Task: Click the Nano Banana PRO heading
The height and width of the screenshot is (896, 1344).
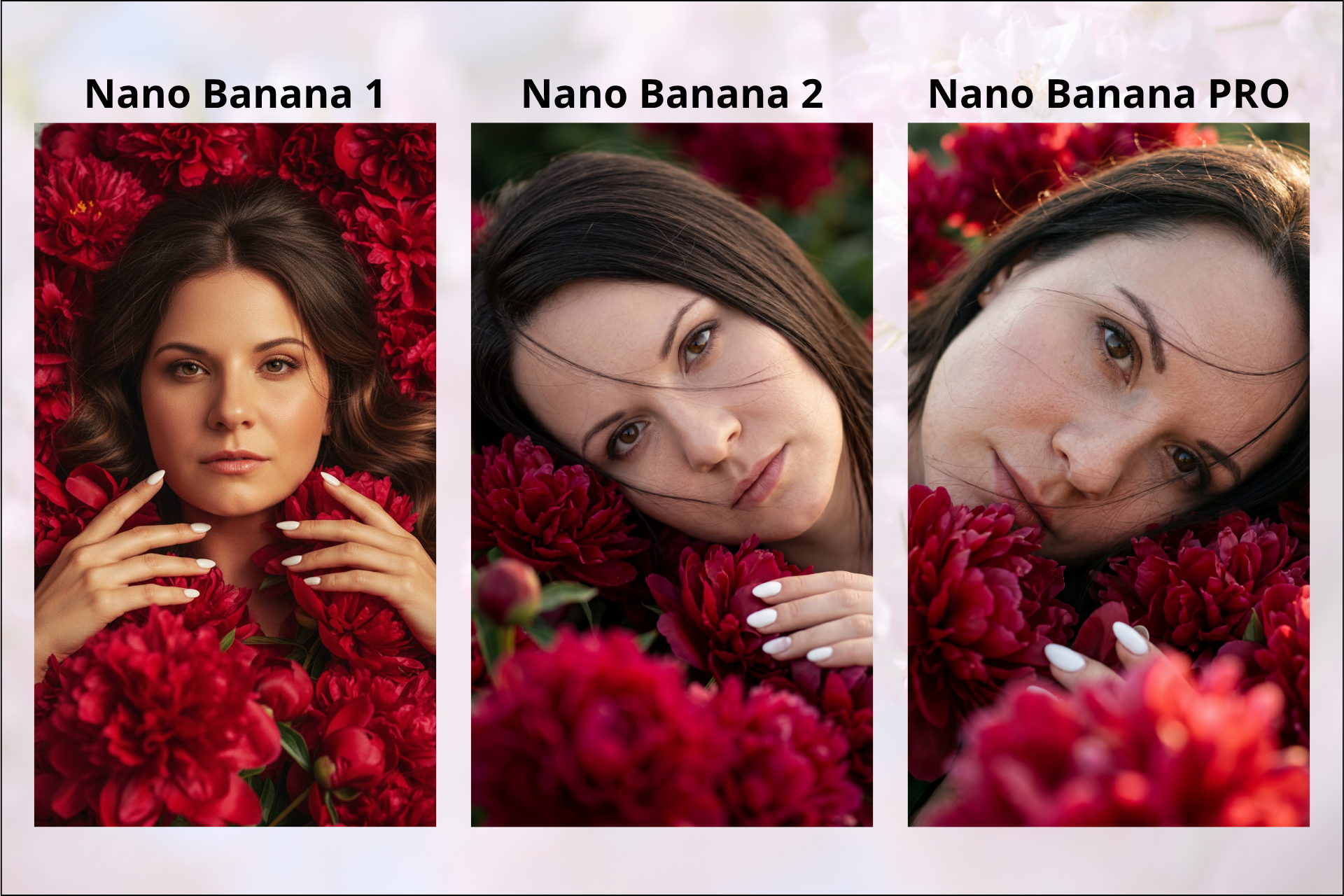Action: [1109, 94]
